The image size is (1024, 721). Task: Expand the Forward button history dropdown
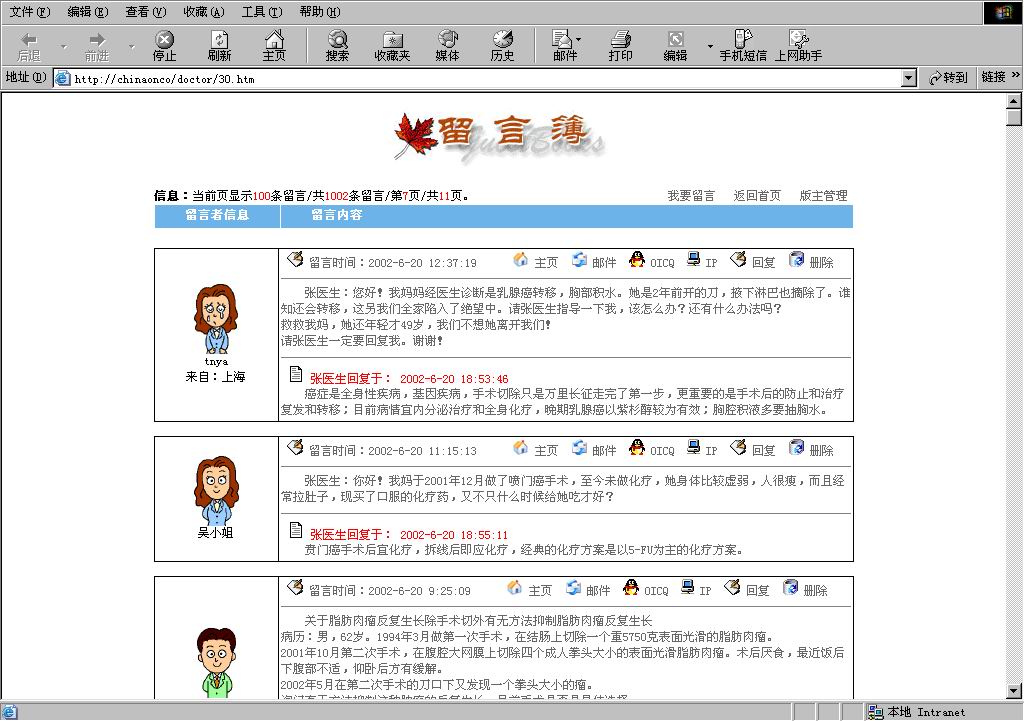coord(131,46)
